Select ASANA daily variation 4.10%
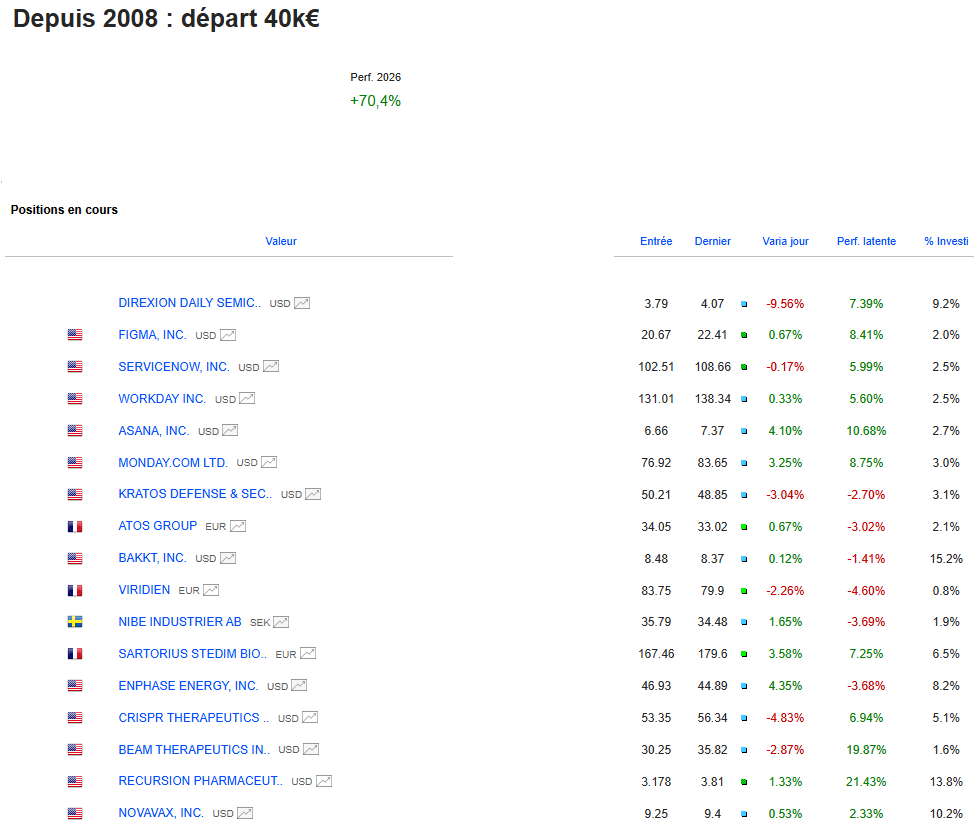This screenshot has height=832, width=974. pos(785,431)
